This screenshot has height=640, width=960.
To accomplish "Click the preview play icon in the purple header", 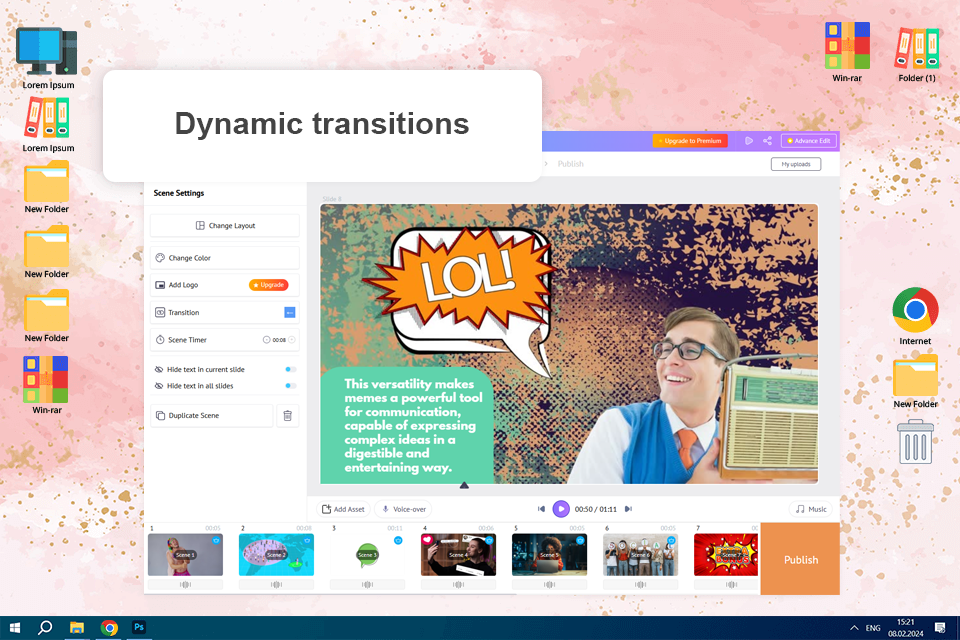I will coord(749,141).
